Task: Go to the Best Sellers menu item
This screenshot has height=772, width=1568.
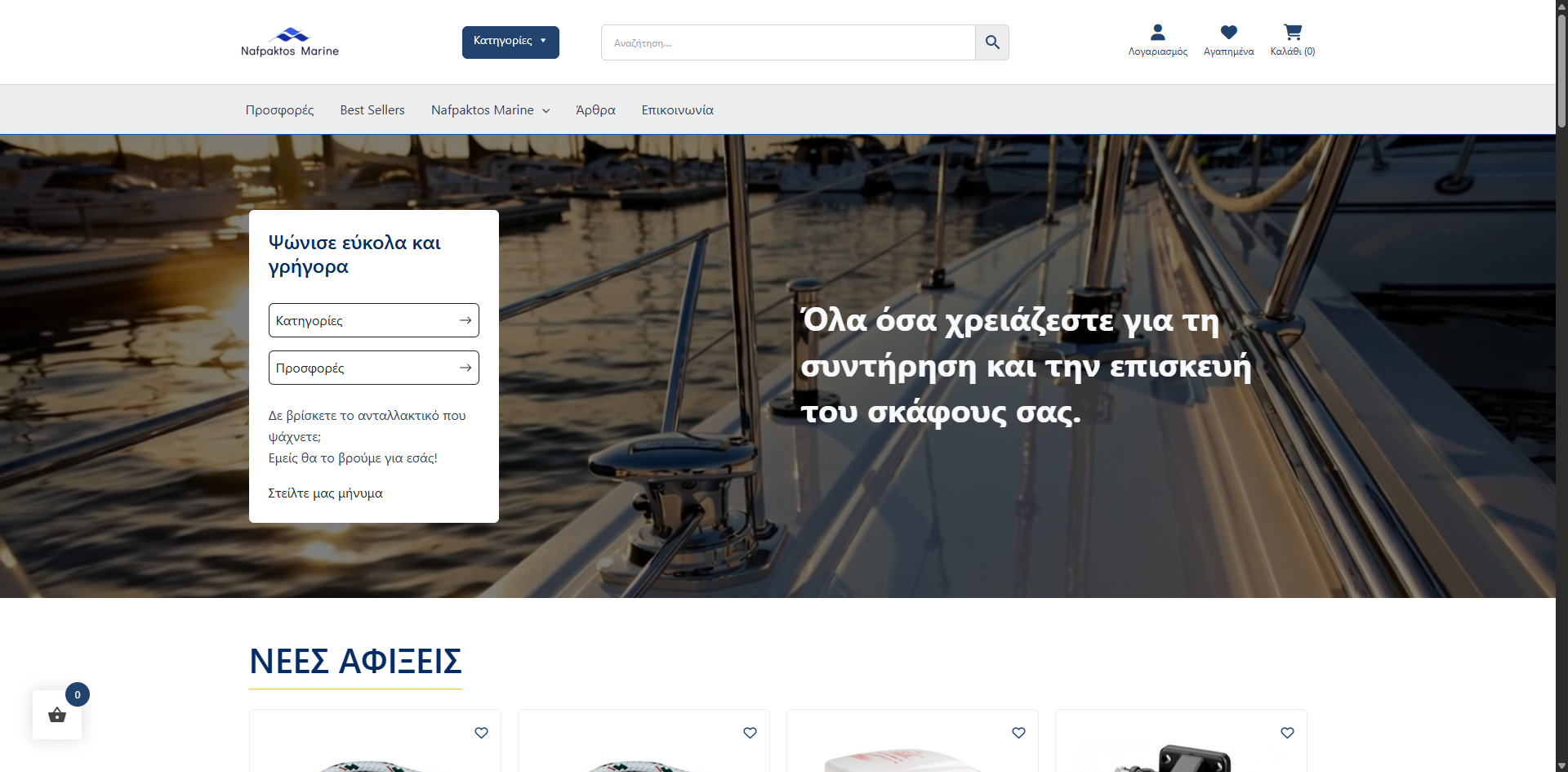Action: pos(372,110)
